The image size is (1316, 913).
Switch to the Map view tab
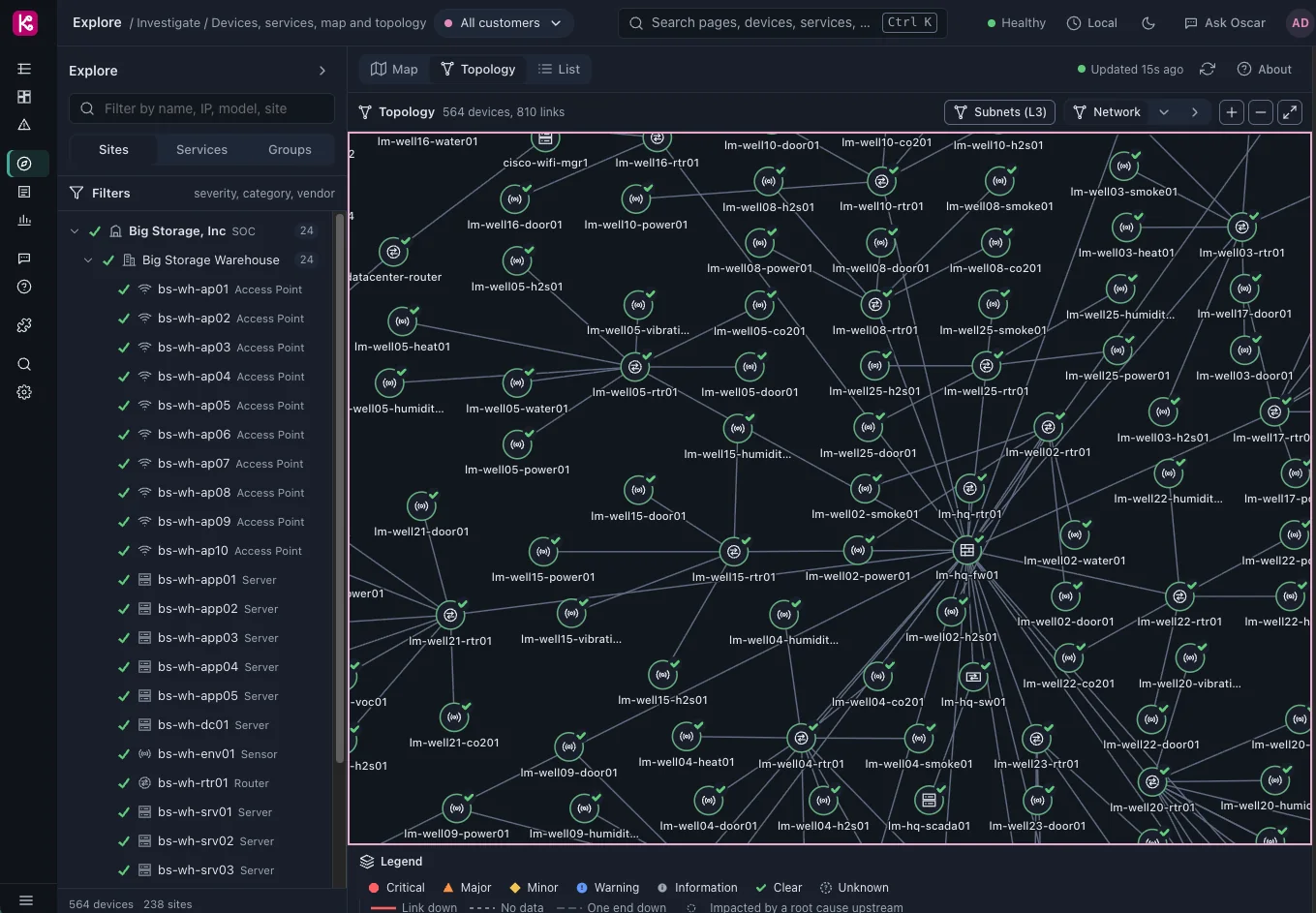pos(395,70)
